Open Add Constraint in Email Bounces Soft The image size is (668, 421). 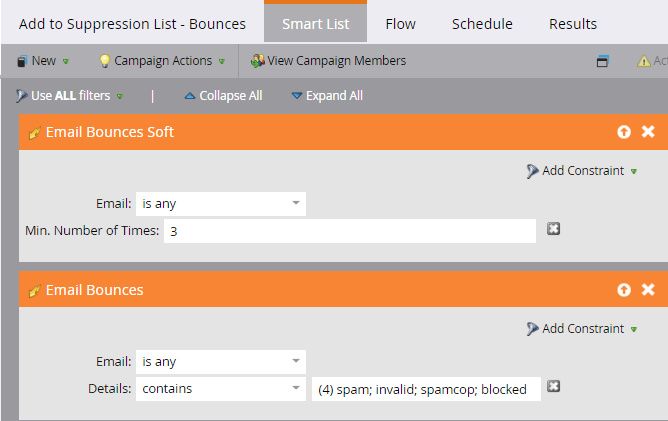pyautogui.click(x=582, y=171)
